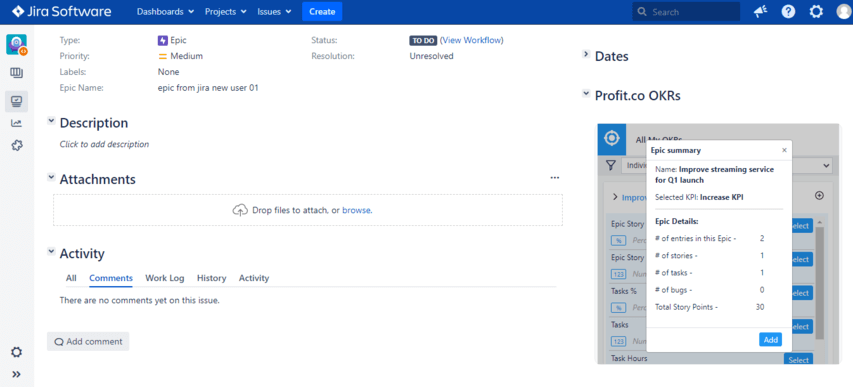Click the browse link for attachments
This screenshot has width=853, height=387.
[357, 210]
